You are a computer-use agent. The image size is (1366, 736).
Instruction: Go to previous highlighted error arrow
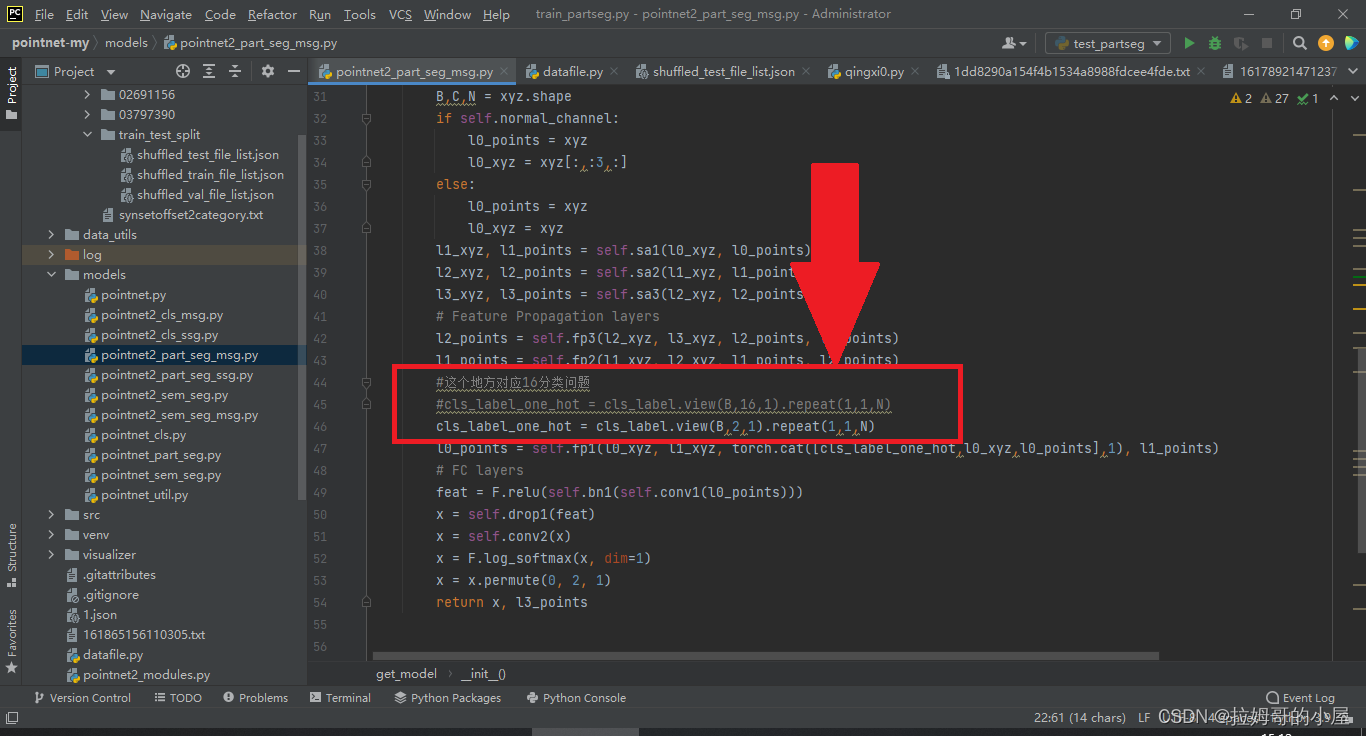1333,98
